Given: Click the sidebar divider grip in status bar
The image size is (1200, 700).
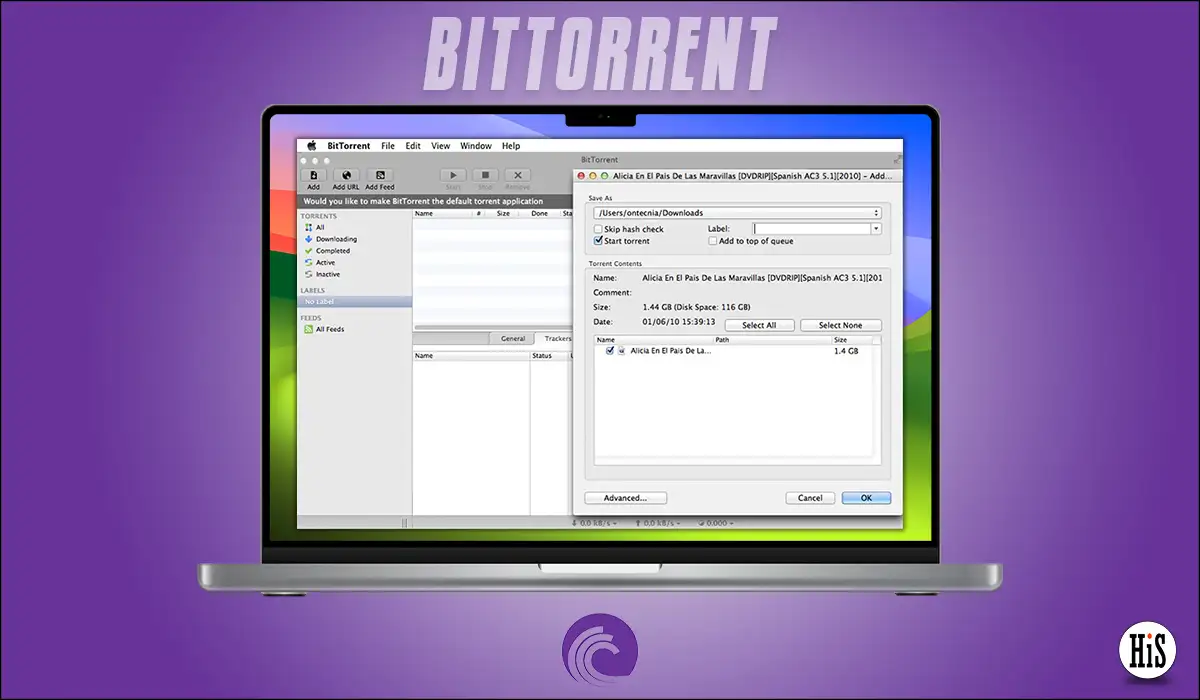Looking at the screenshot, I should point(405,523).
